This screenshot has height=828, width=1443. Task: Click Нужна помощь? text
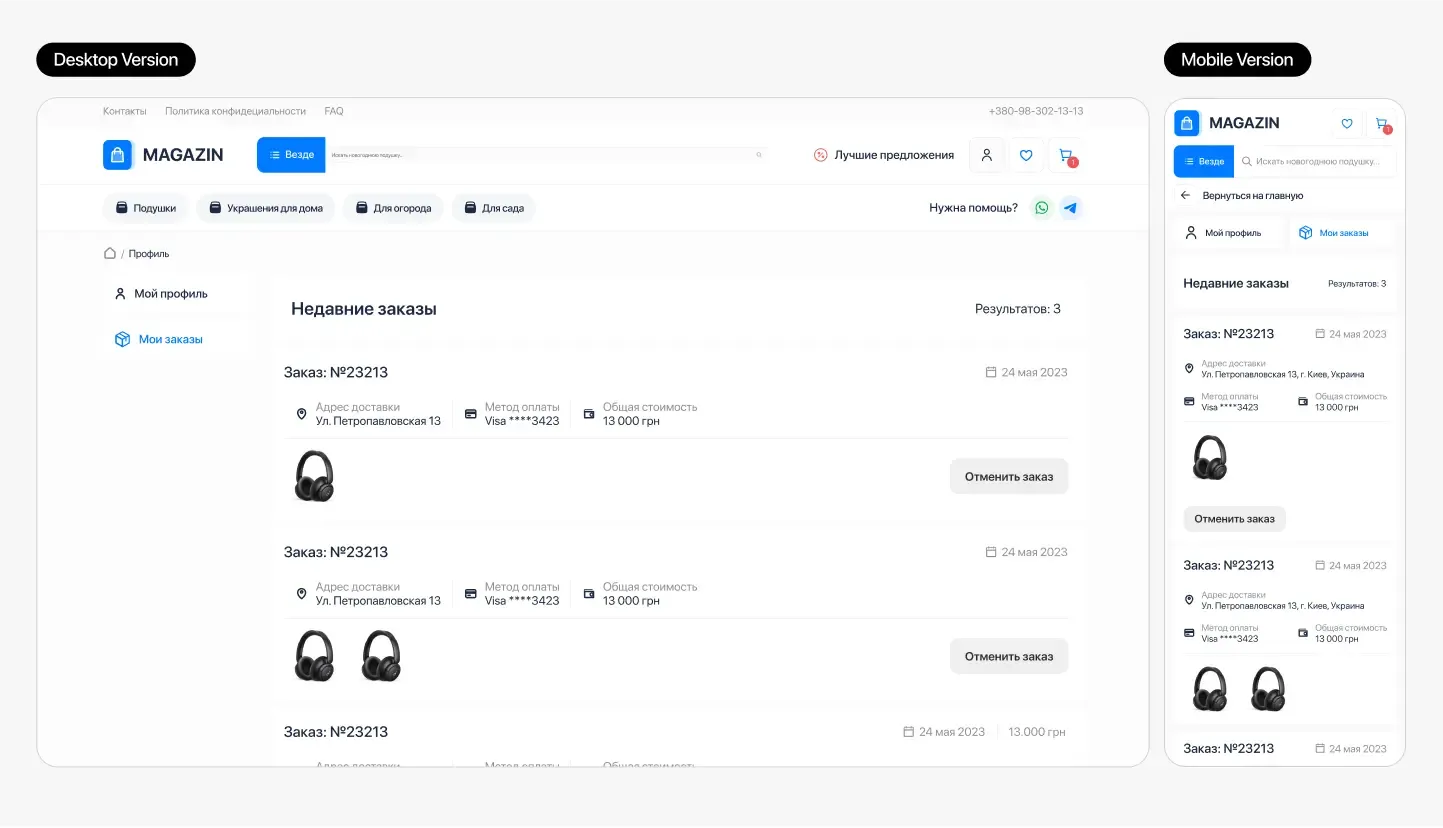973,208
